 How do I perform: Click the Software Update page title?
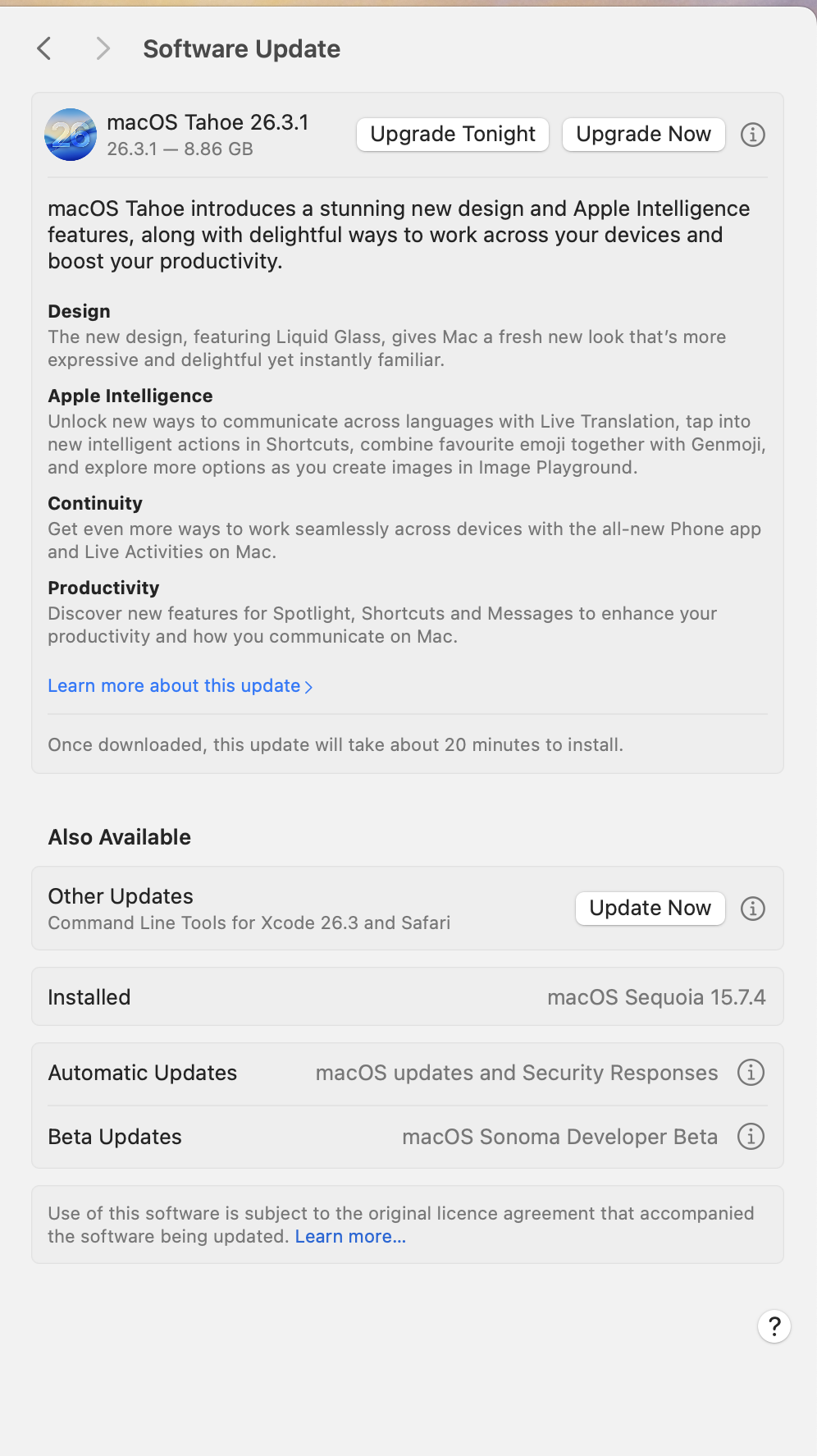(241, 49)
